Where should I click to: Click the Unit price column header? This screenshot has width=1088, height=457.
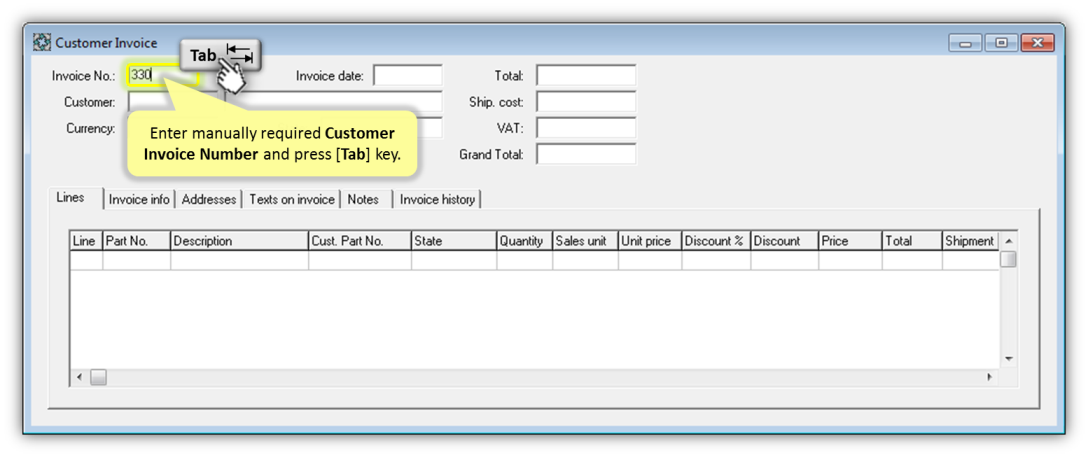649,241
